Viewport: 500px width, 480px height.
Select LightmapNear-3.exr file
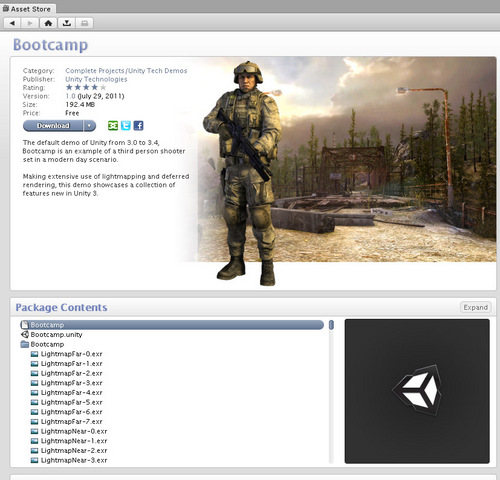pos(74,460)
